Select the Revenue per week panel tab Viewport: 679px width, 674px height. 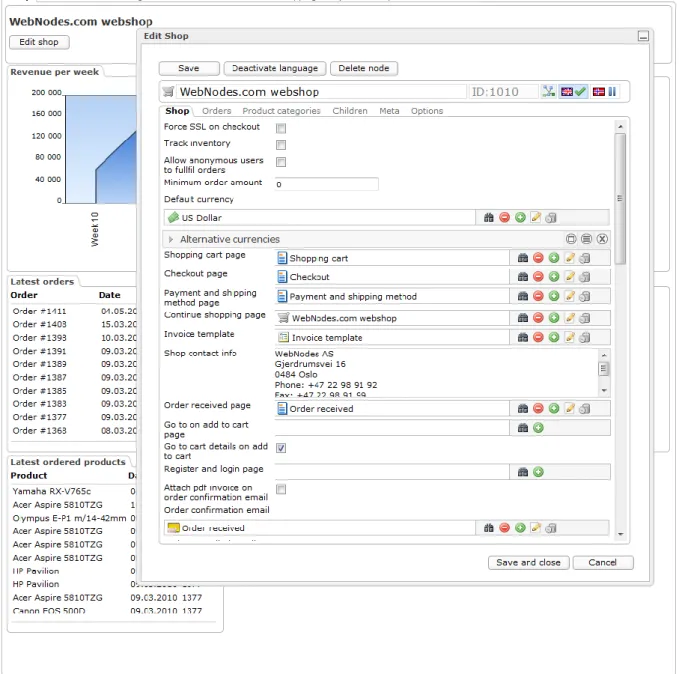click(x=55, y=72)
